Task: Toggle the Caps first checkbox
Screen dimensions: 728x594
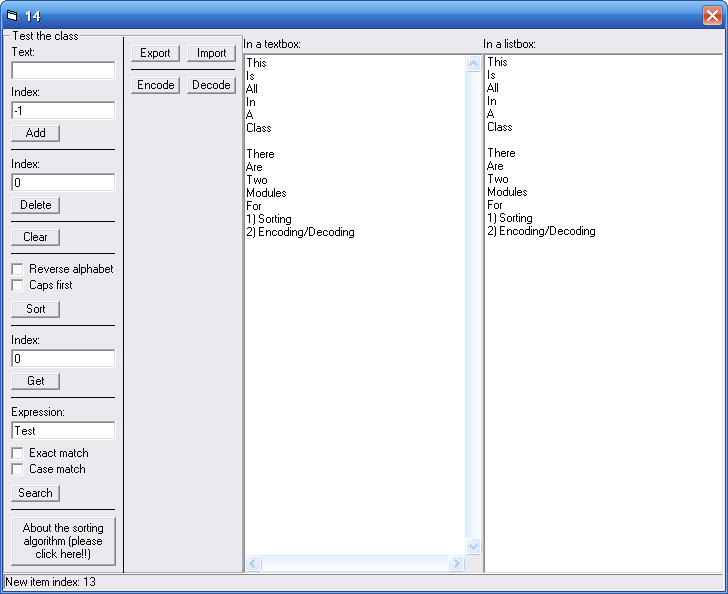Action: pyautogui.click(x=18, y=285)
